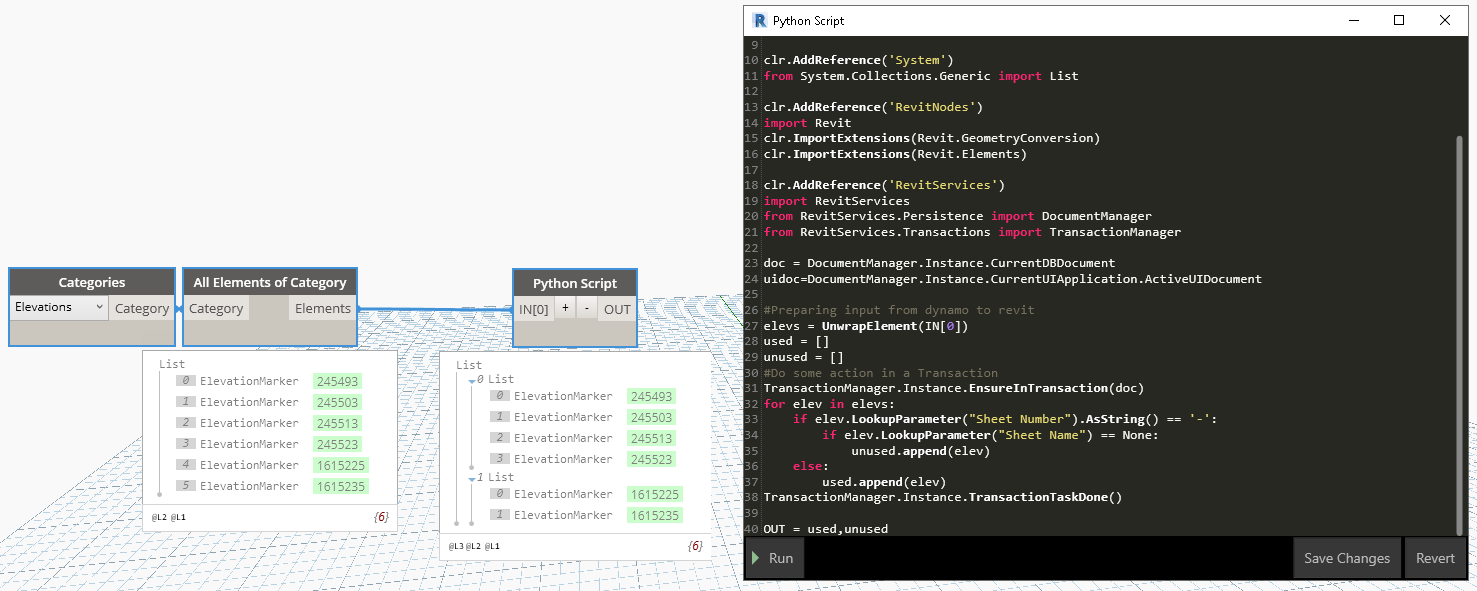Remove input port with - on Python Script node
The image size is (1477, 591).
[x=587, y=308]
